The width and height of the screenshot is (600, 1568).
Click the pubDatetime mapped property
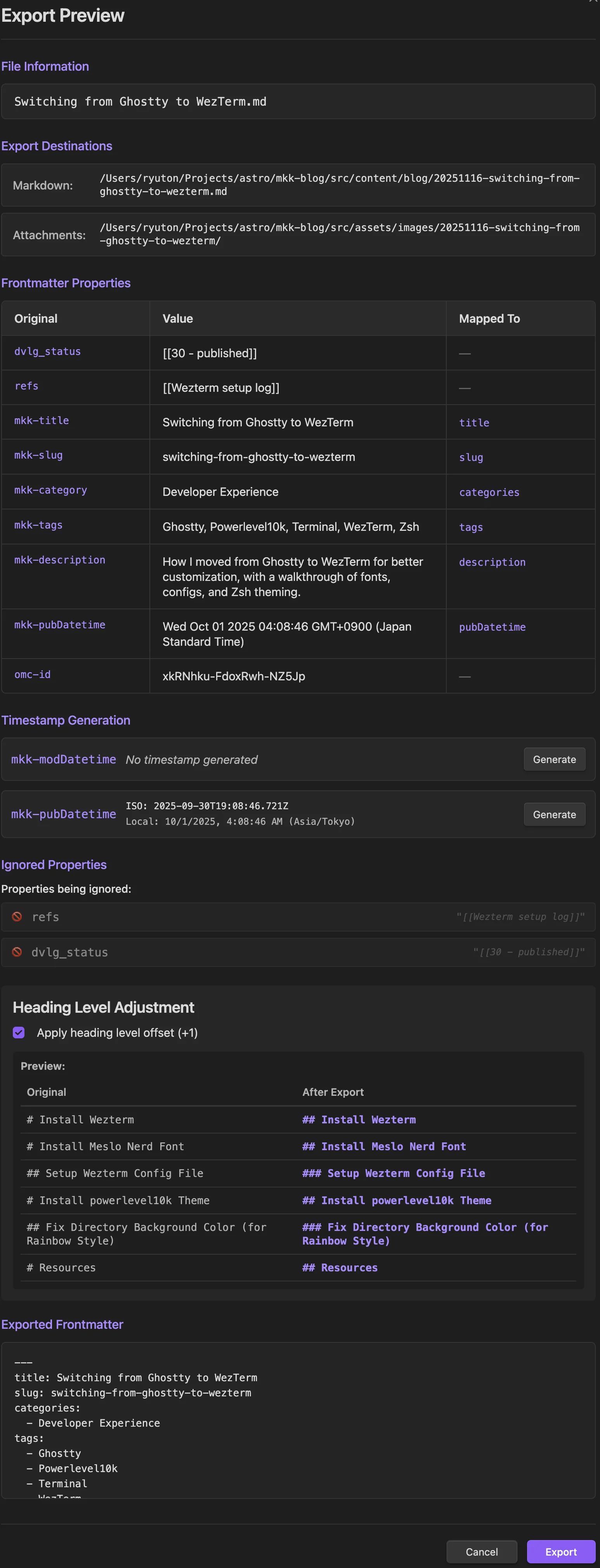[492, 627]
